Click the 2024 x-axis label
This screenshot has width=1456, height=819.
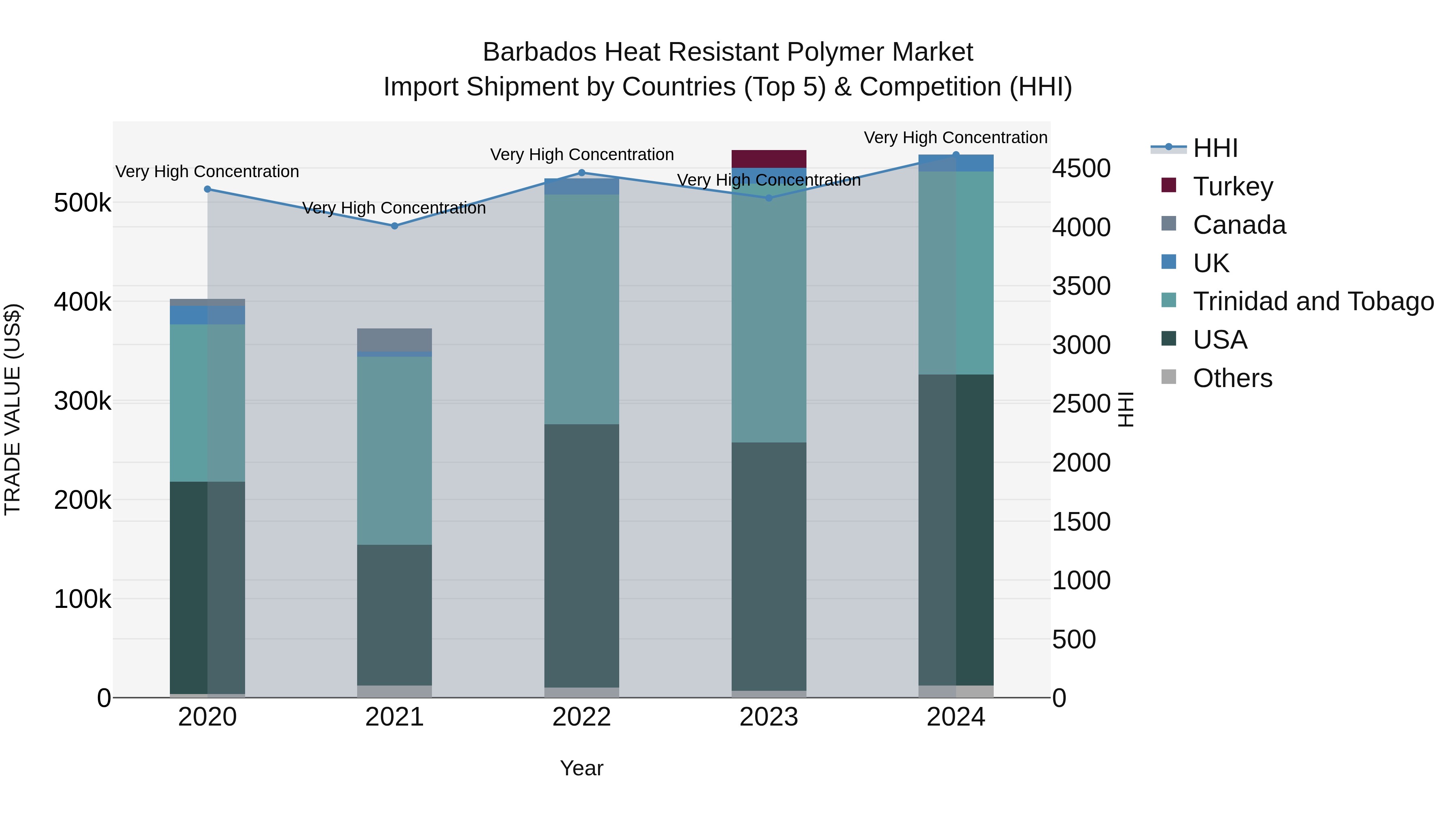(x=956, y=717)
